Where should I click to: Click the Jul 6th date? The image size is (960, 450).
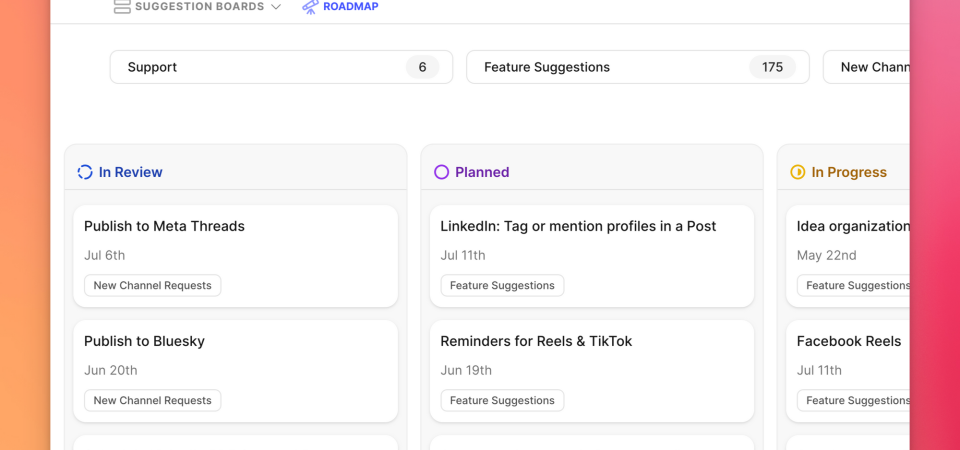pyautogui.click(x=105, y=255)
